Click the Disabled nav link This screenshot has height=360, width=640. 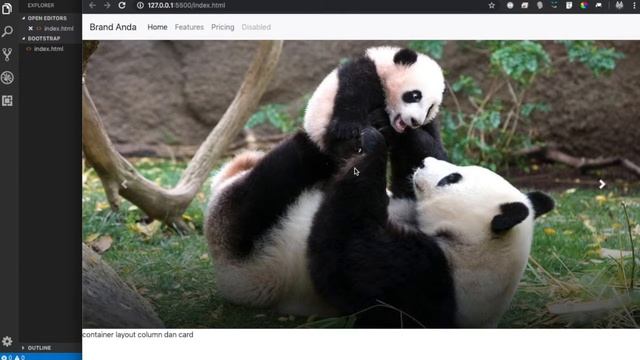coord(256,27)
